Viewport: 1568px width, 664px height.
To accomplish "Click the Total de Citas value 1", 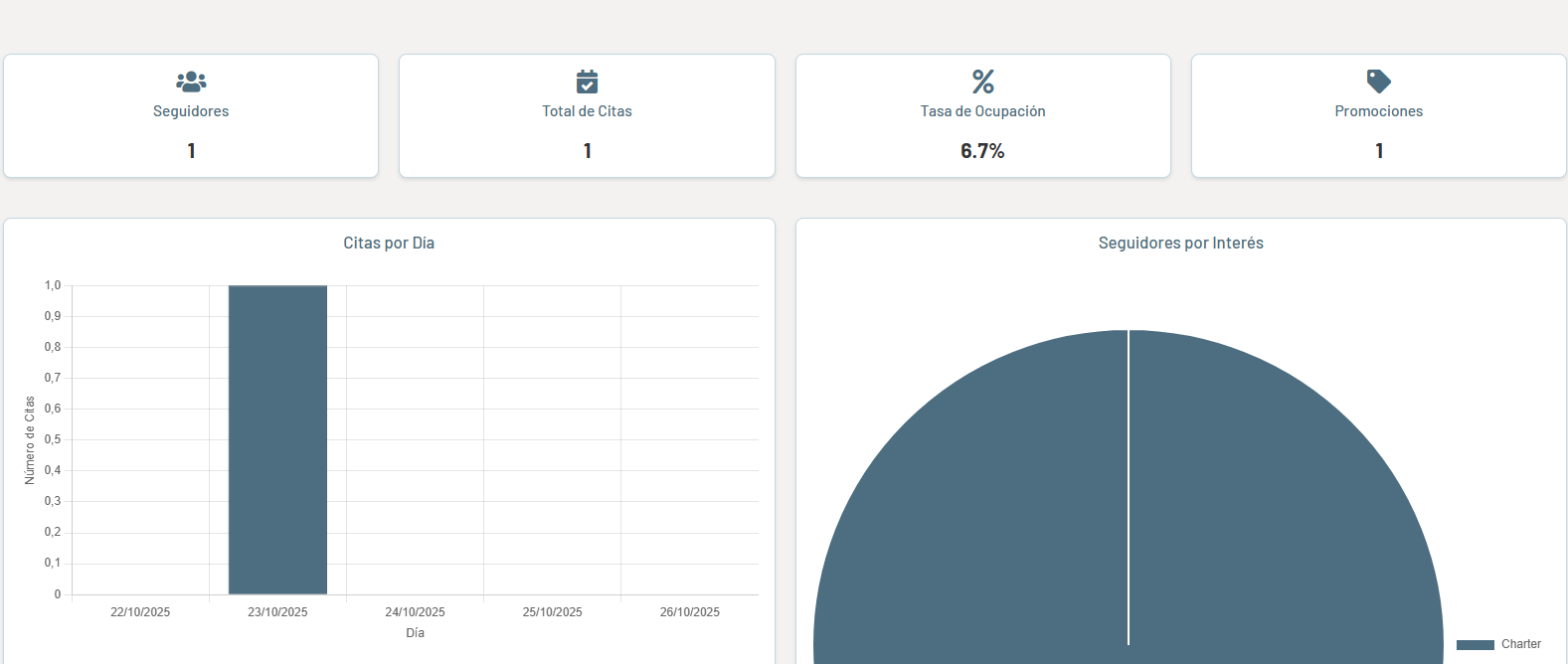I will click(588, 151).
